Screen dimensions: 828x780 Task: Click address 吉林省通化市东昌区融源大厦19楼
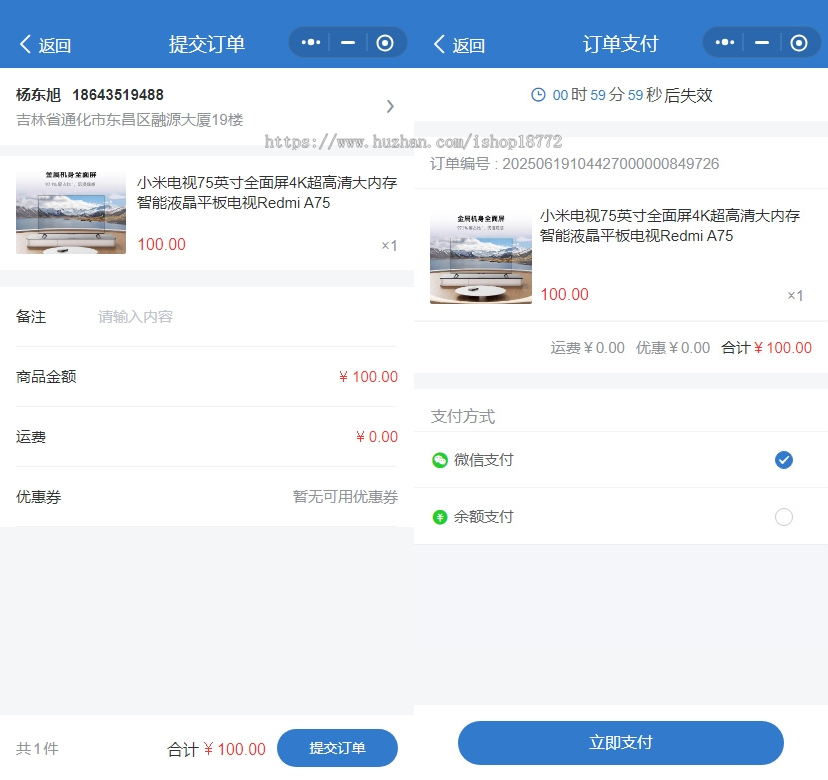[x=129, y=120]
